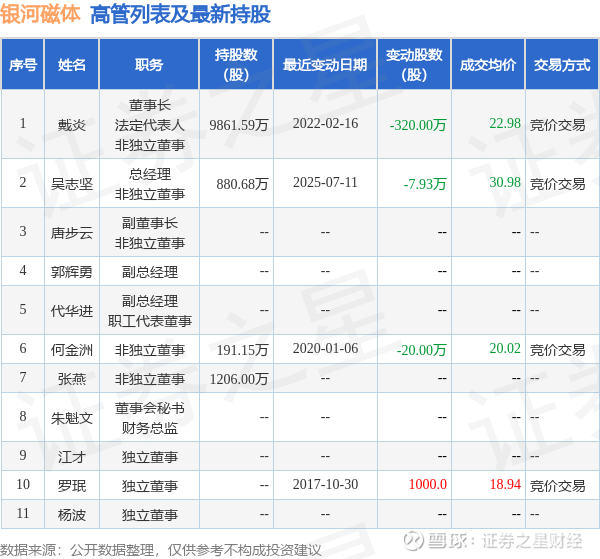Screen dimensions: 600x559
Task: Click the shareholding 880.68万
Action: (x=242, y=184)
